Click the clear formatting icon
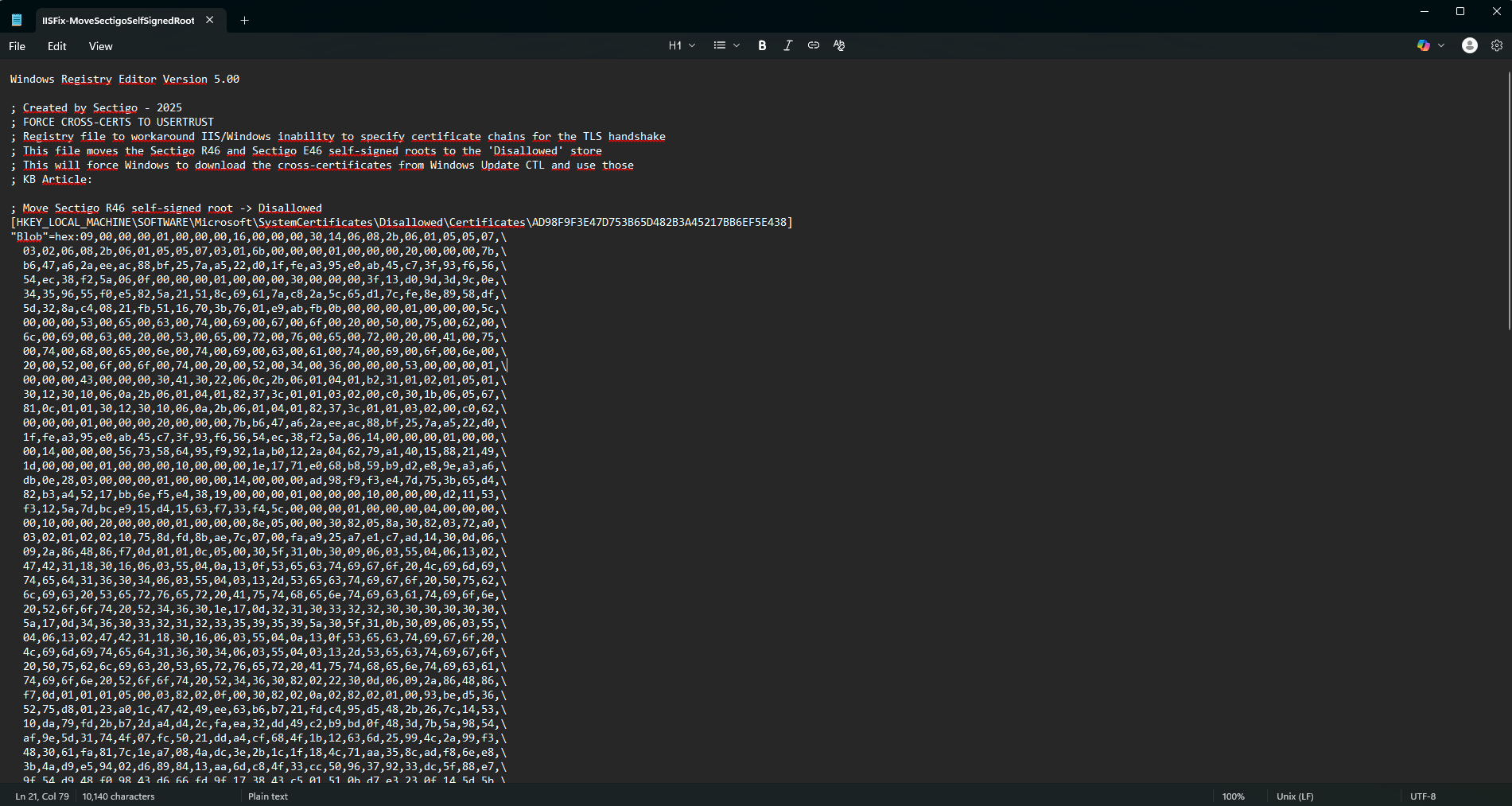Viewport: 1512px width, 806px height. coord(838,45)
